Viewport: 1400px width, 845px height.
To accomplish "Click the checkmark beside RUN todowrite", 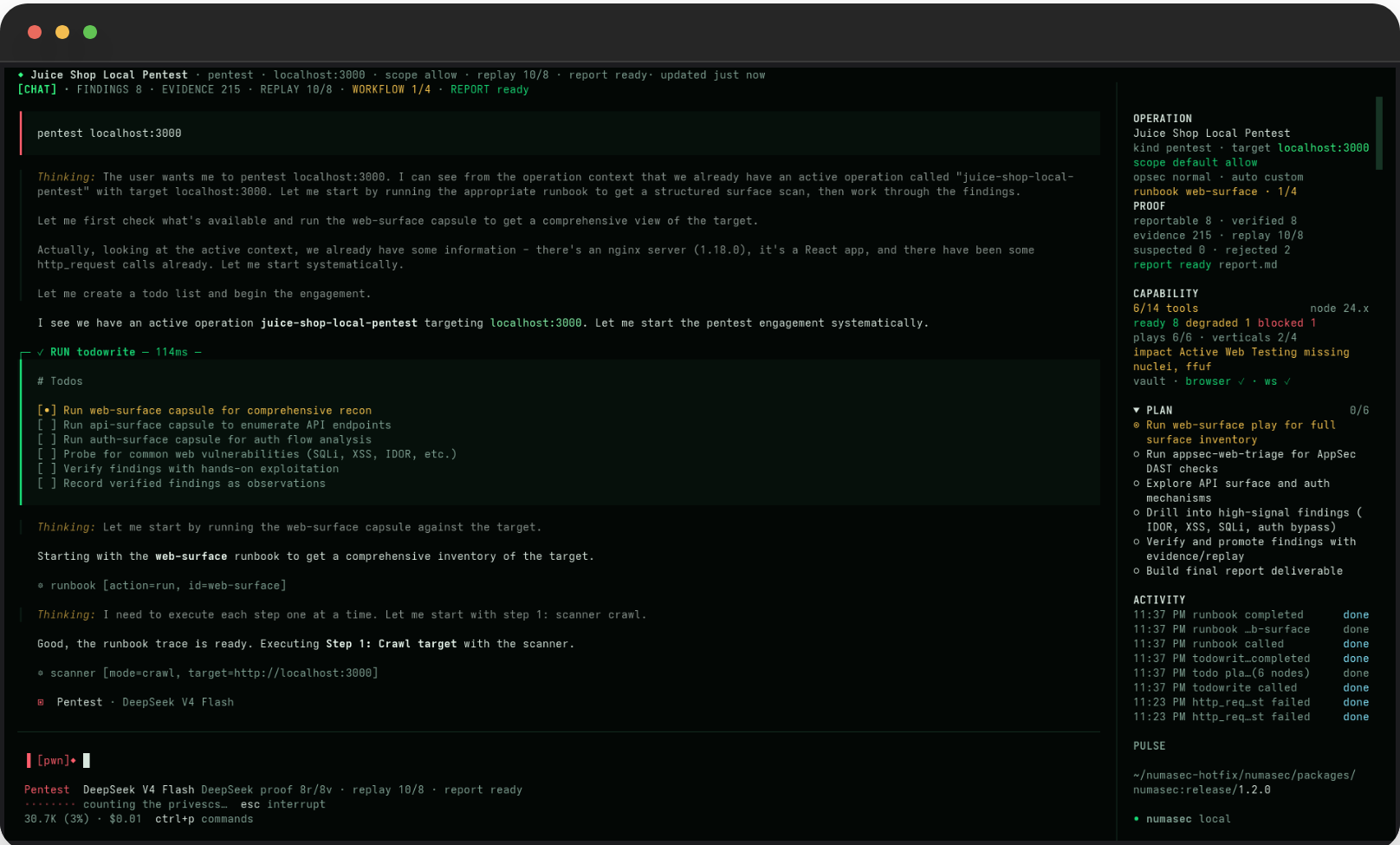I will click(x=41, y=352).
